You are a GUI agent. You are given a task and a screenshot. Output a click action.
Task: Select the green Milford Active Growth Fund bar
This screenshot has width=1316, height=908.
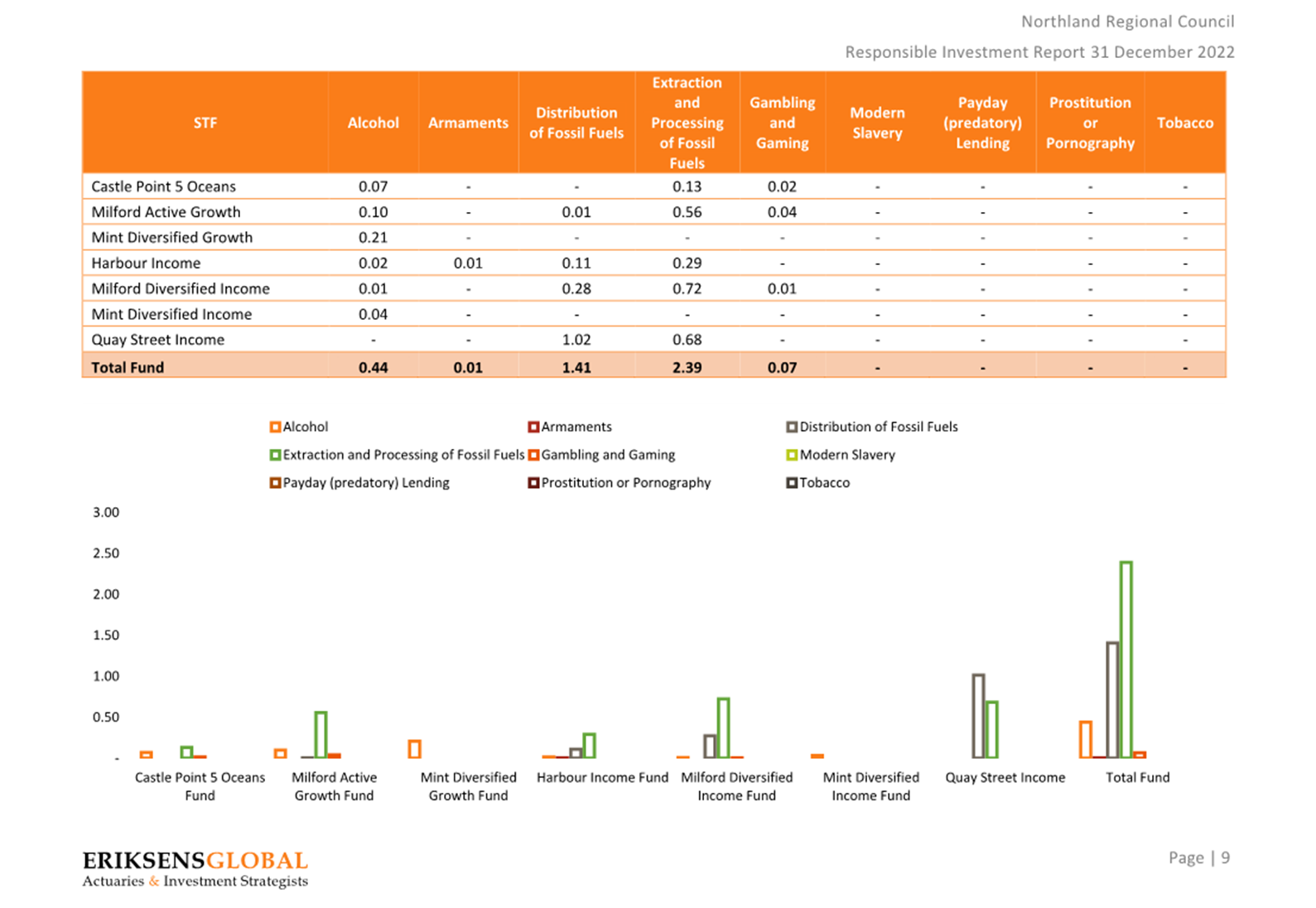tap(321, 735)
